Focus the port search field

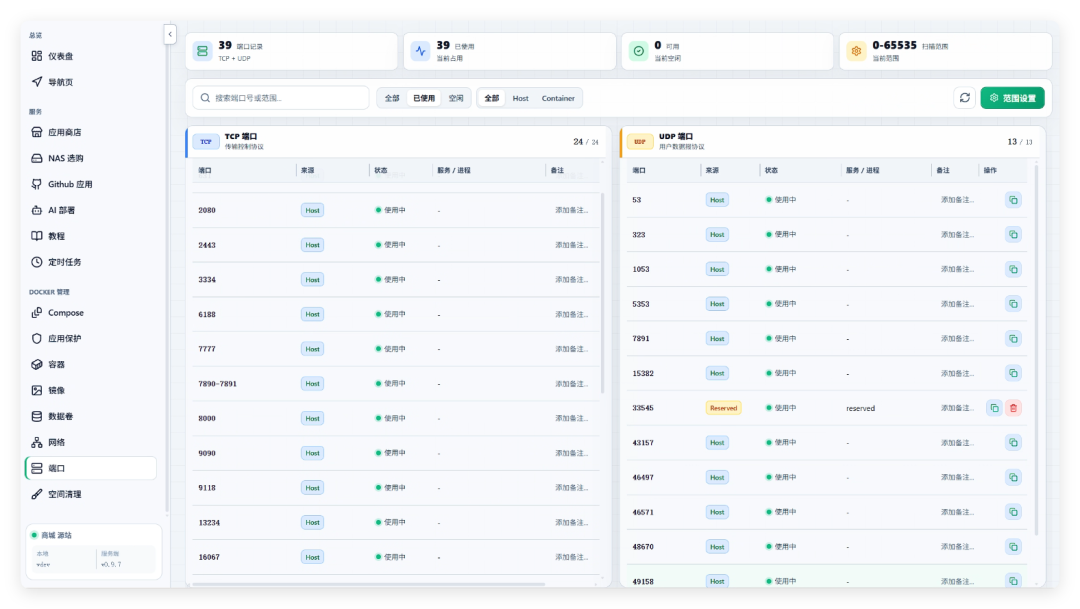[x=281, y=98]
